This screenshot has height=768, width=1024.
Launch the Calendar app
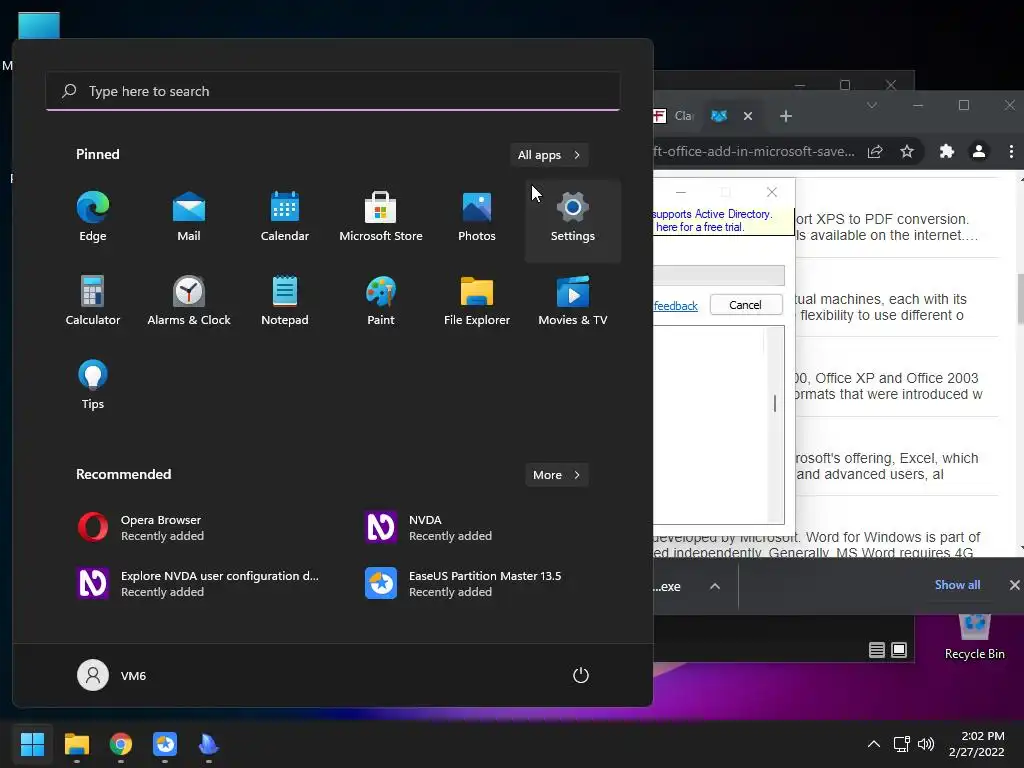pos(285,218)
